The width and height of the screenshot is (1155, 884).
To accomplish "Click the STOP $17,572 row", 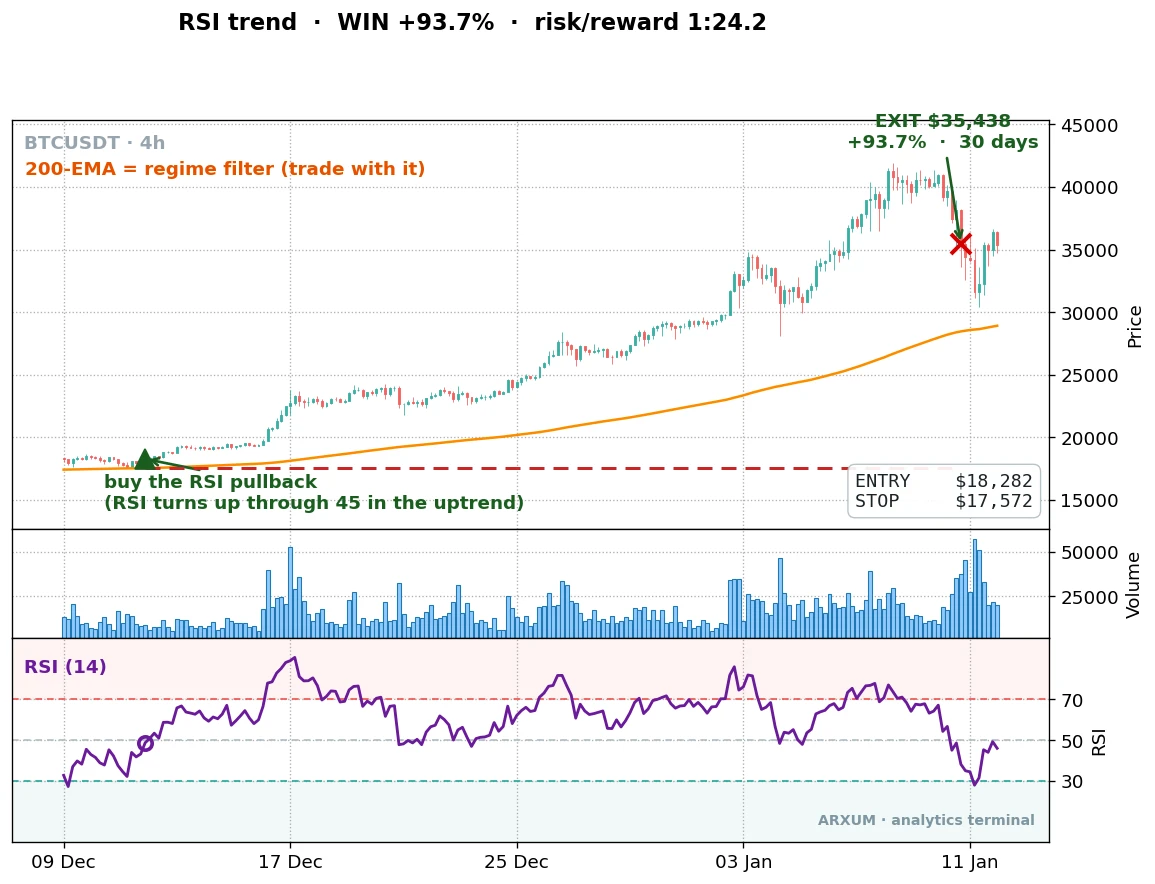I will pyautogui.click(x=944, y=502).
